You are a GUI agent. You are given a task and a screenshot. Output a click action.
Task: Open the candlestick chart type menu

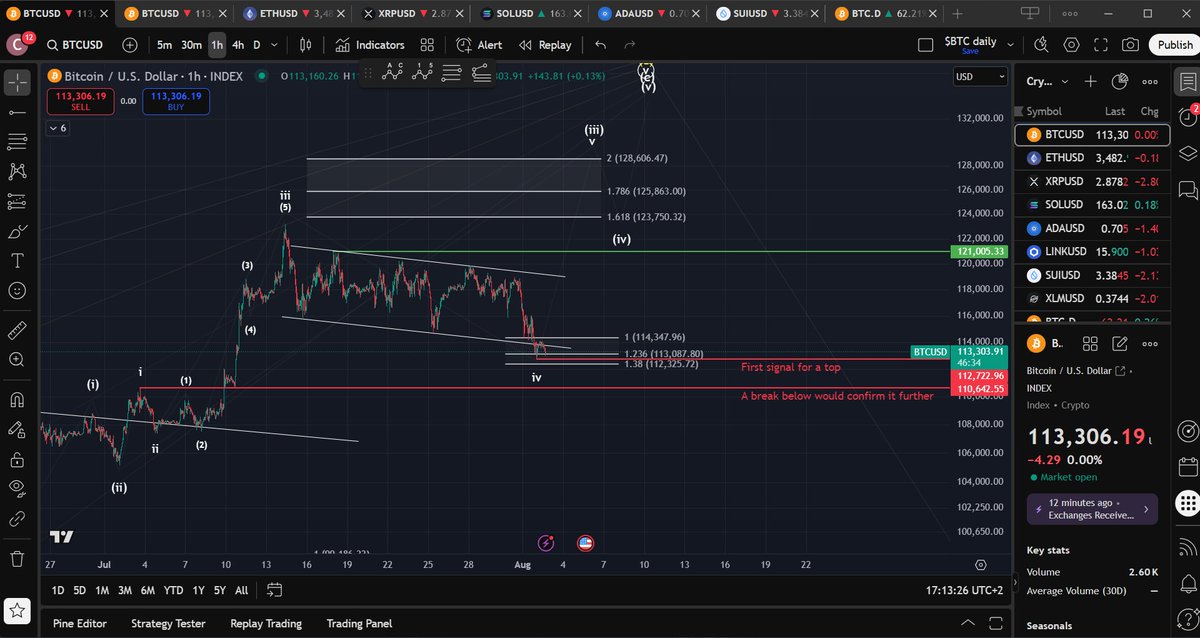[306, 45]
